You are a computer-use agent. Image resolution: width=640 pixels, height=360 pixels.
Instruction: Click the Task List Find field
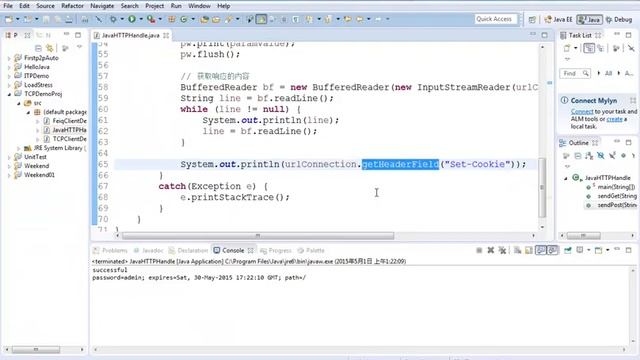(575, 73)
